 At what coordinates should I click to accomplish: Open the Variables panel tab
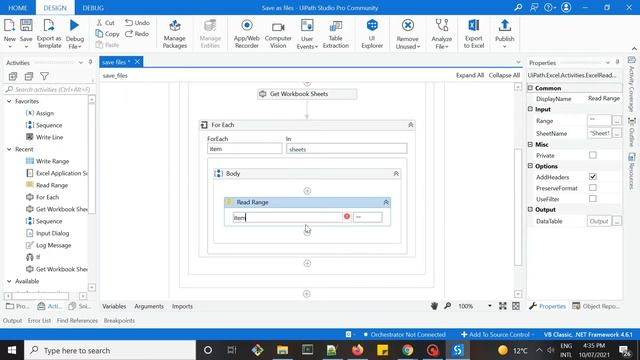pos(114,306)
